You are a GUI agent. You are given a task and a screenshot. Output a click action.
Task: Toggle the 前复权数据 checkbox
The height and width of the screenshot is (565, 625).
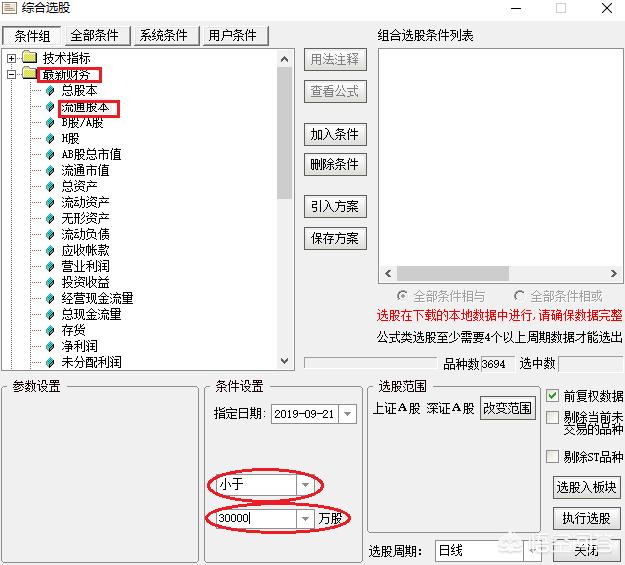tap(553, 395)
